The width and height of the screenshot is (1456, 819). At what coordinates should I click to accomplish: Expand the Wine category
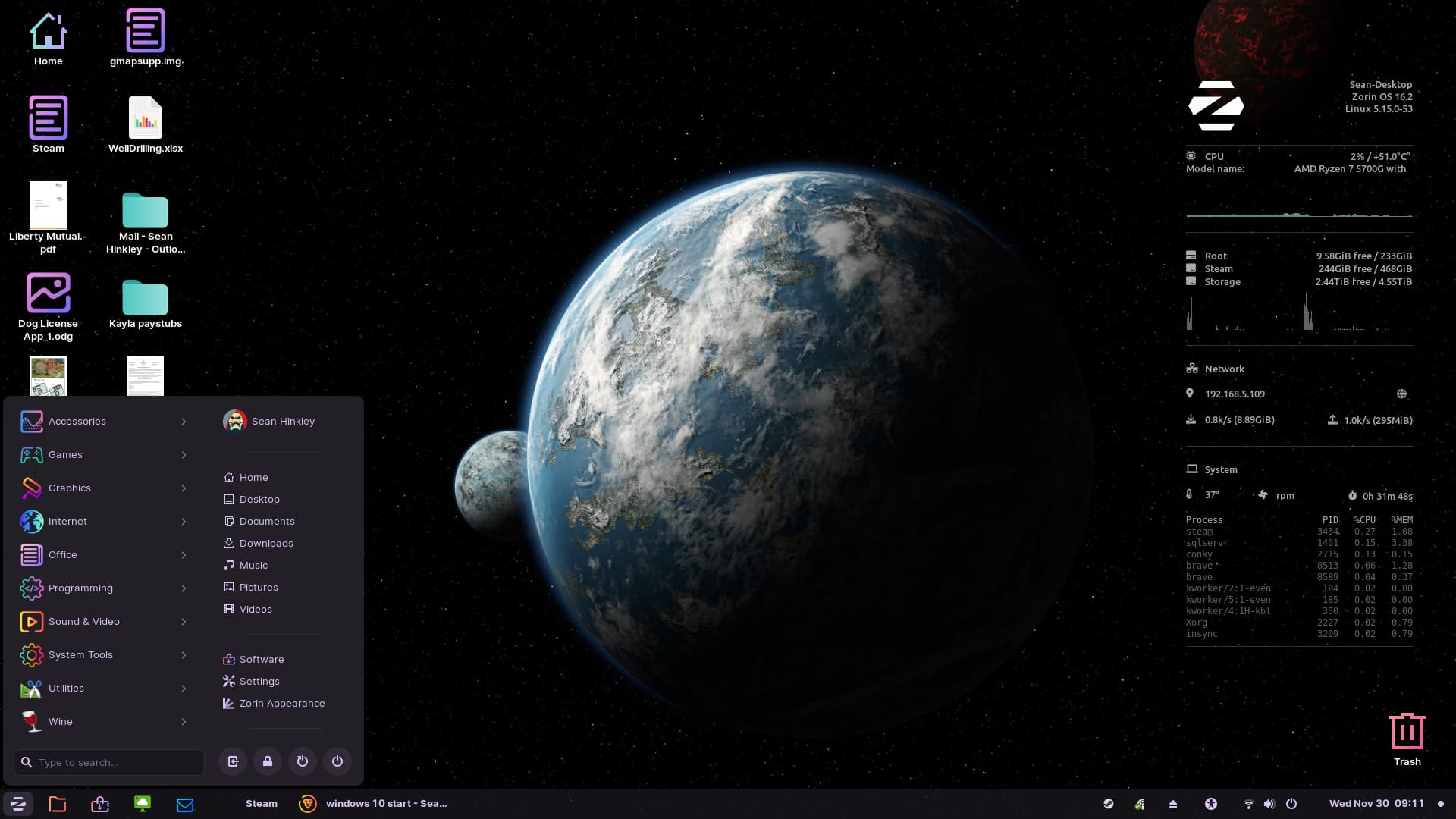61,721
